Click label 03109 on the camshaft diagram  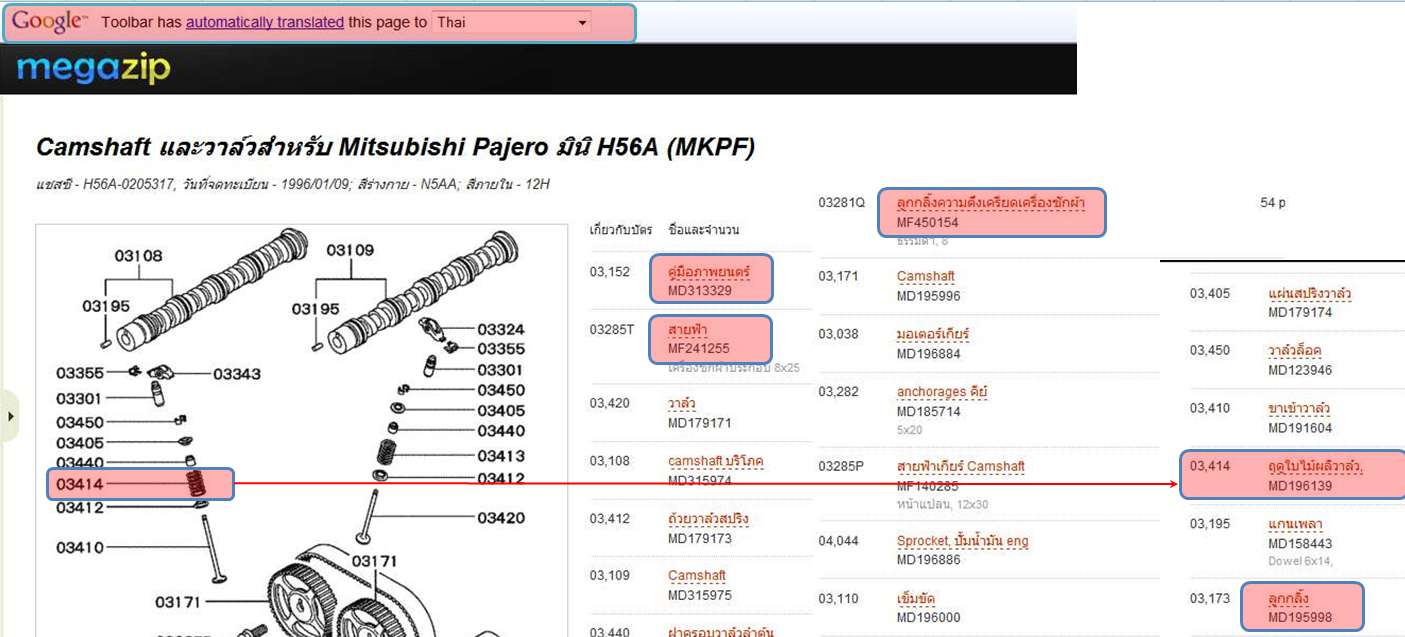point(350,250)
